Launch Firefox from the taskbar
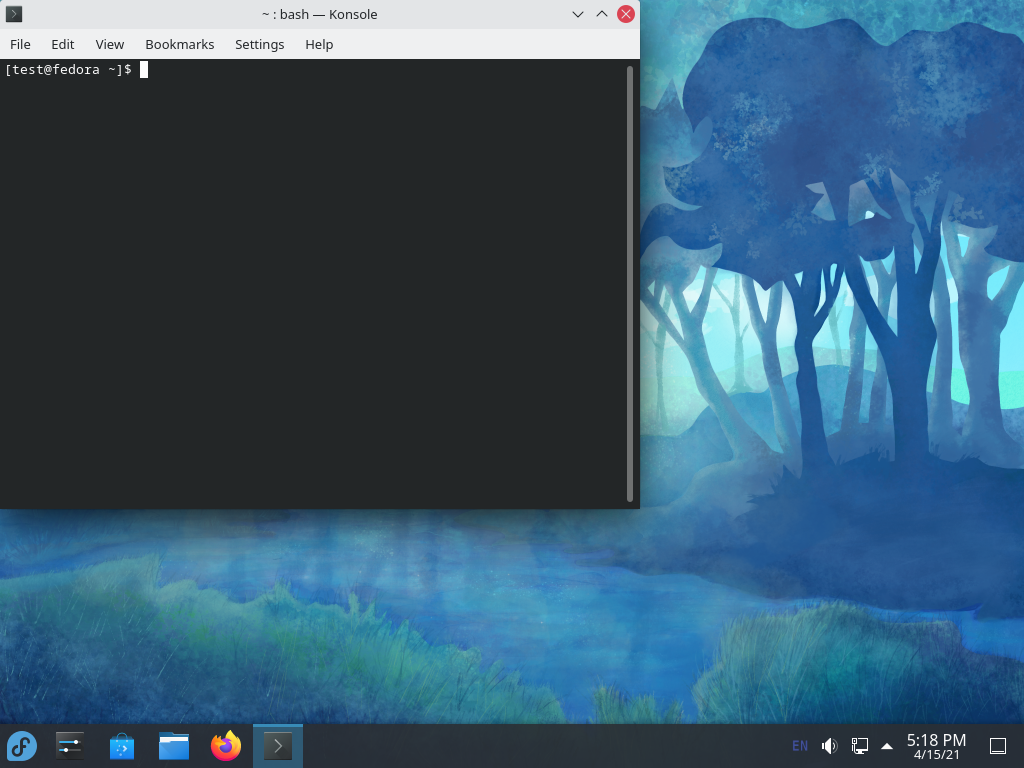The image size is (1024, 768). click(226, 746)
